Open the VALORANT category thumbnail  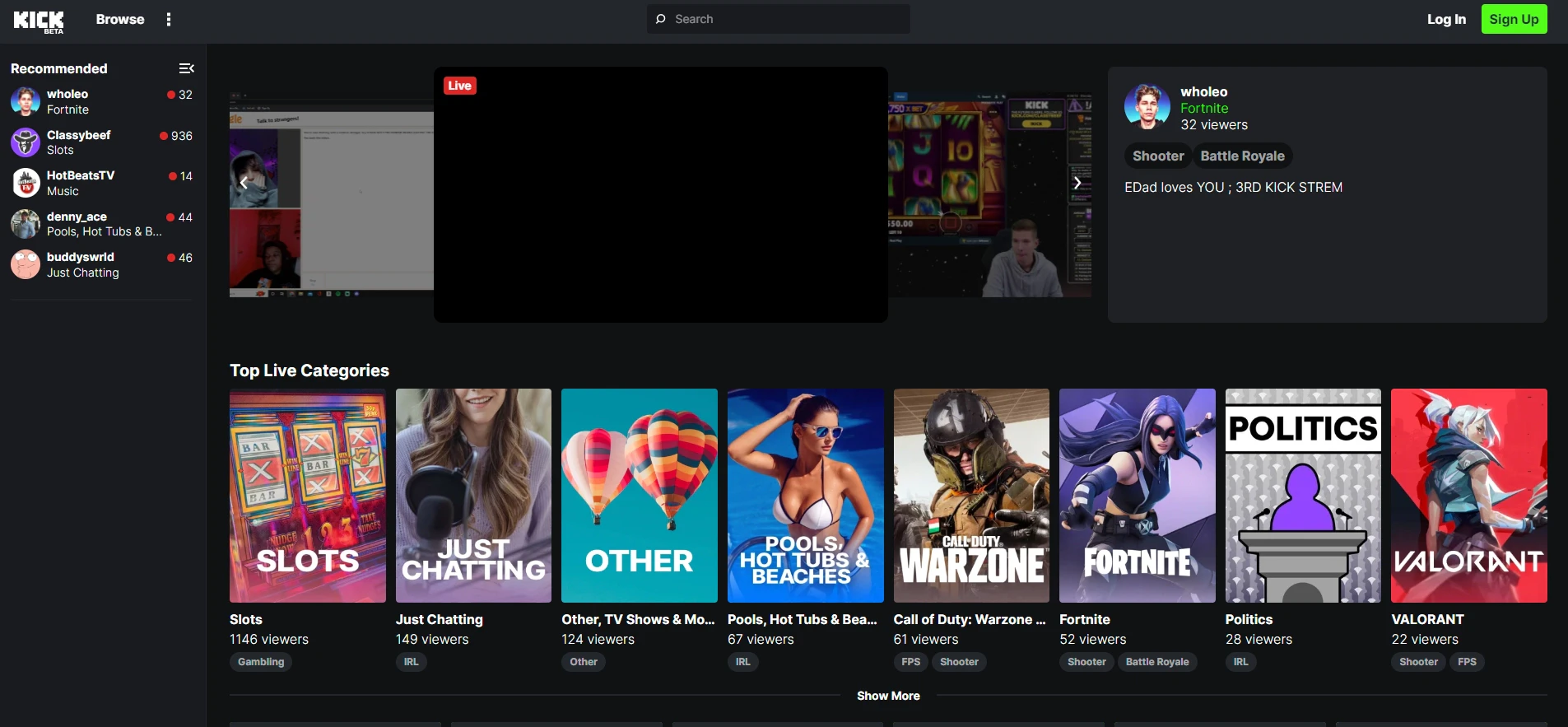pos(1469,496)
